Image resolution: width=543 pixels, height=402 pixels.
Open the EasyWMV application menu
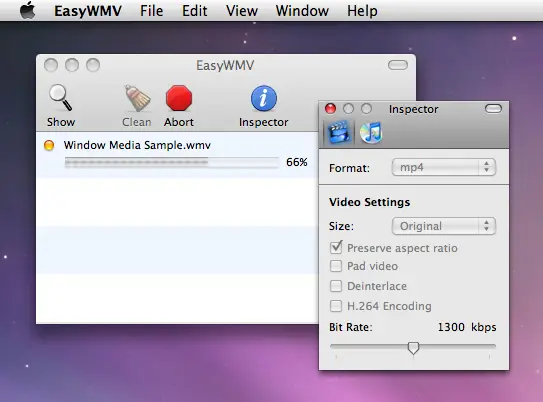88,11
